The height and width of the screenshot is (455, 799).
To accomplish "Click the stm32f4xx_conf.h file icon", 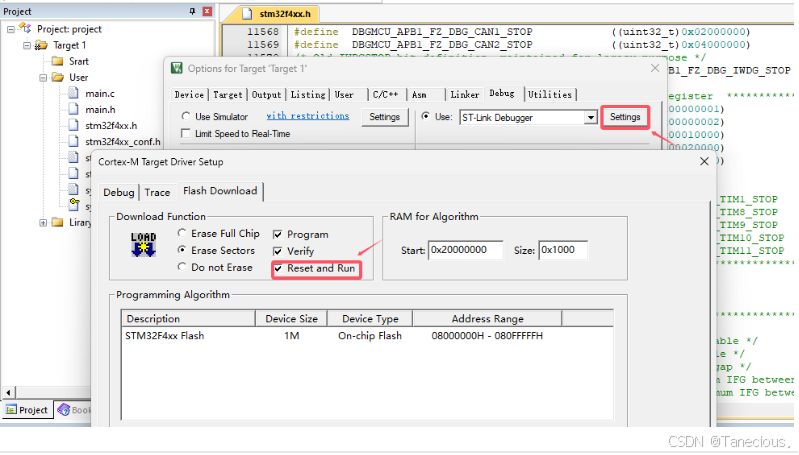I will click(73, 141).
